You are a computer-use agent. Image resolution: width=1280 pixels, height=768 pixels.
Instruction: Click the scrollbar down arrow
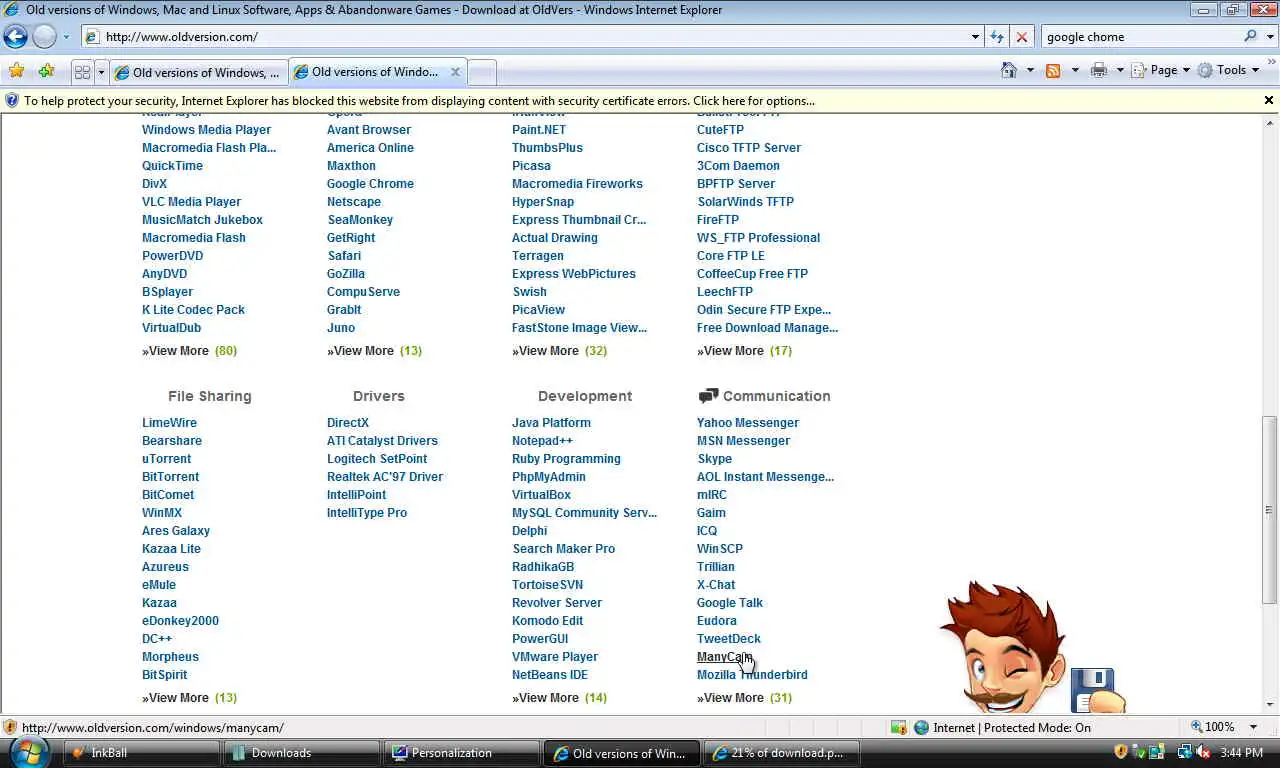[1271, 705]
